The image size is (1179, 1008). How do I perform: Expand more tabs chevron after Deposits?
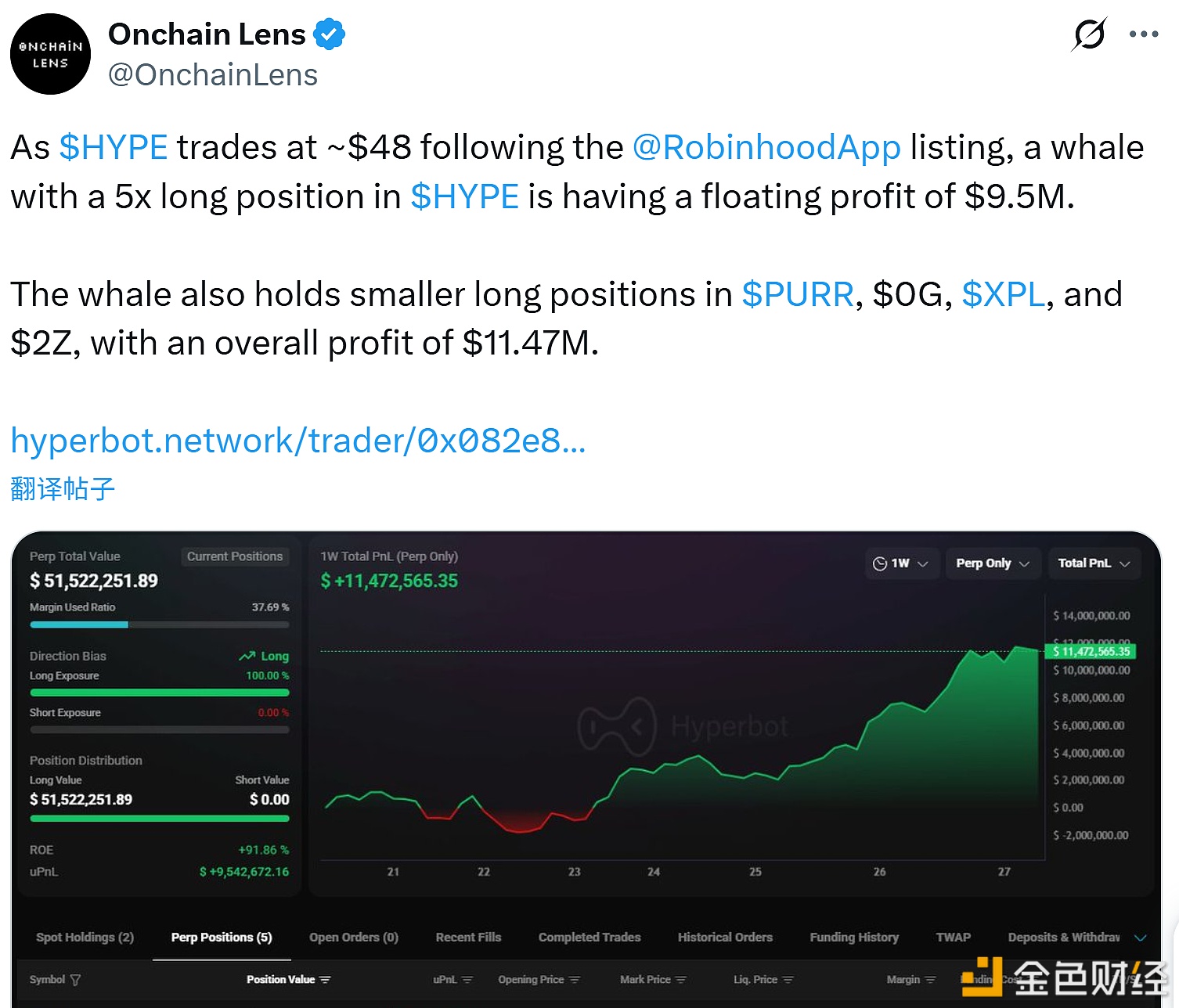pos(1141,938)
